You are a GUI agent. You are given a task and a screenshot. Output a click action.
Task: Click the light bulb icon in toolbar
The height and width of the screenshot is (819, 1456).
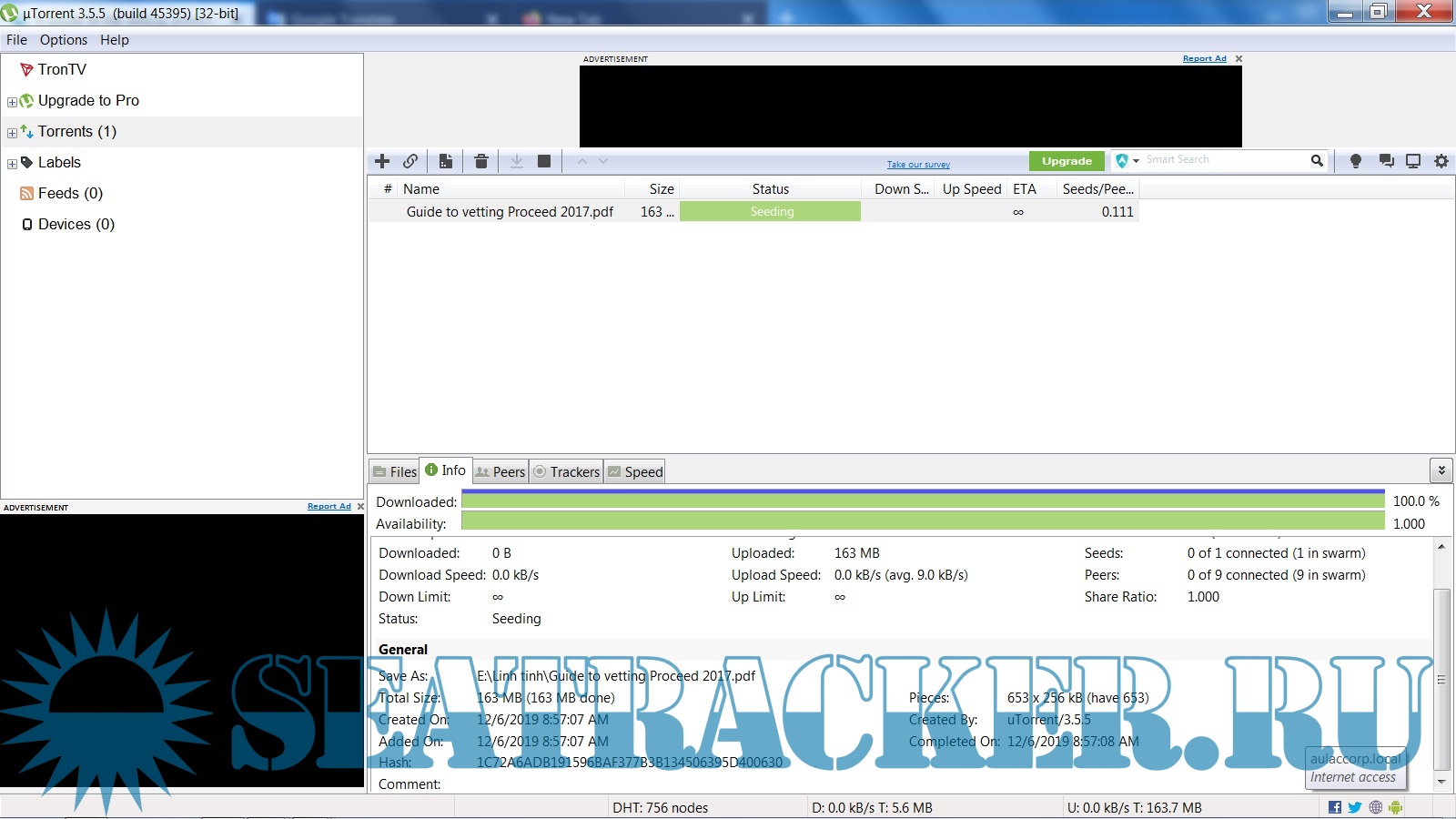[1355, 161]
